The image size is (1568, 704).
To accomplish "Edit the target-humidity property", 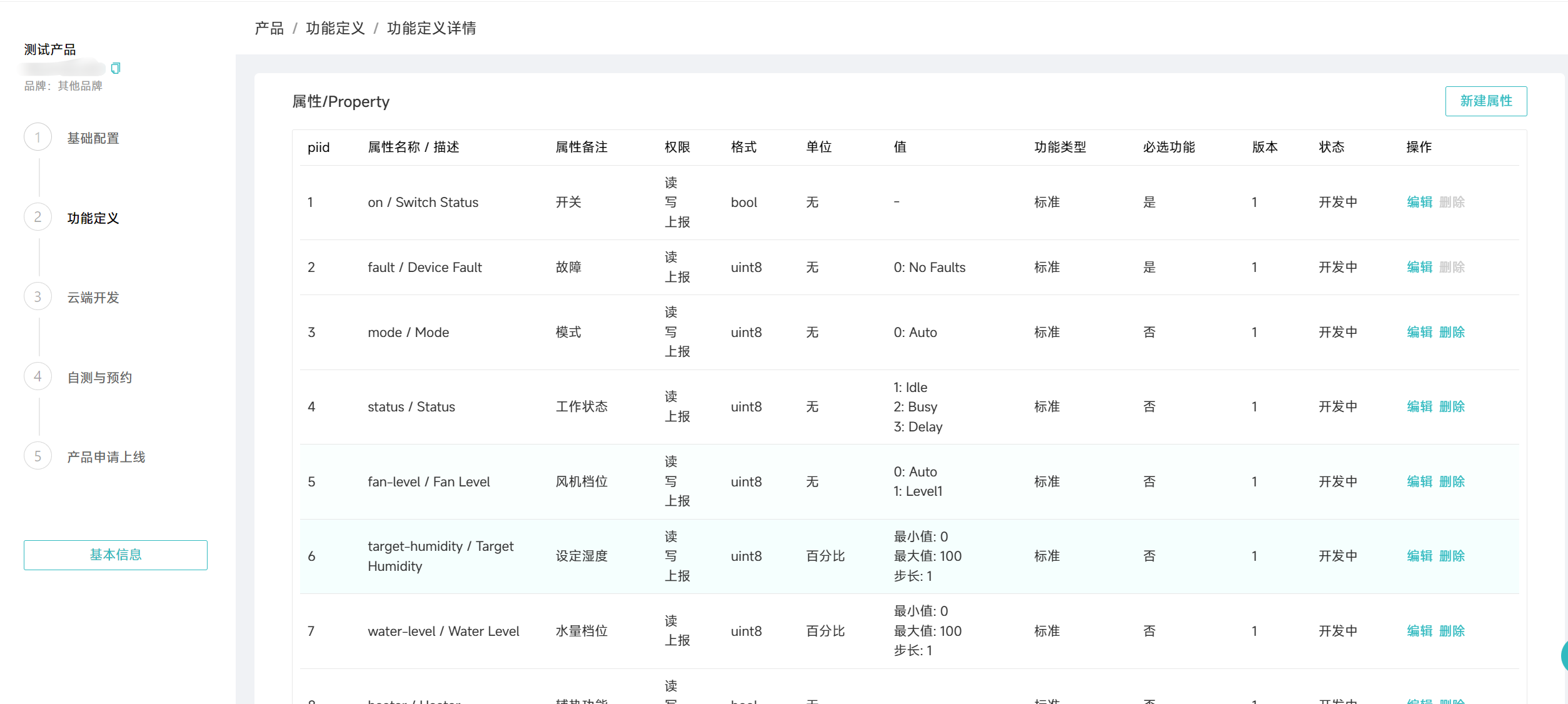I will click(x=1419, y=556).
